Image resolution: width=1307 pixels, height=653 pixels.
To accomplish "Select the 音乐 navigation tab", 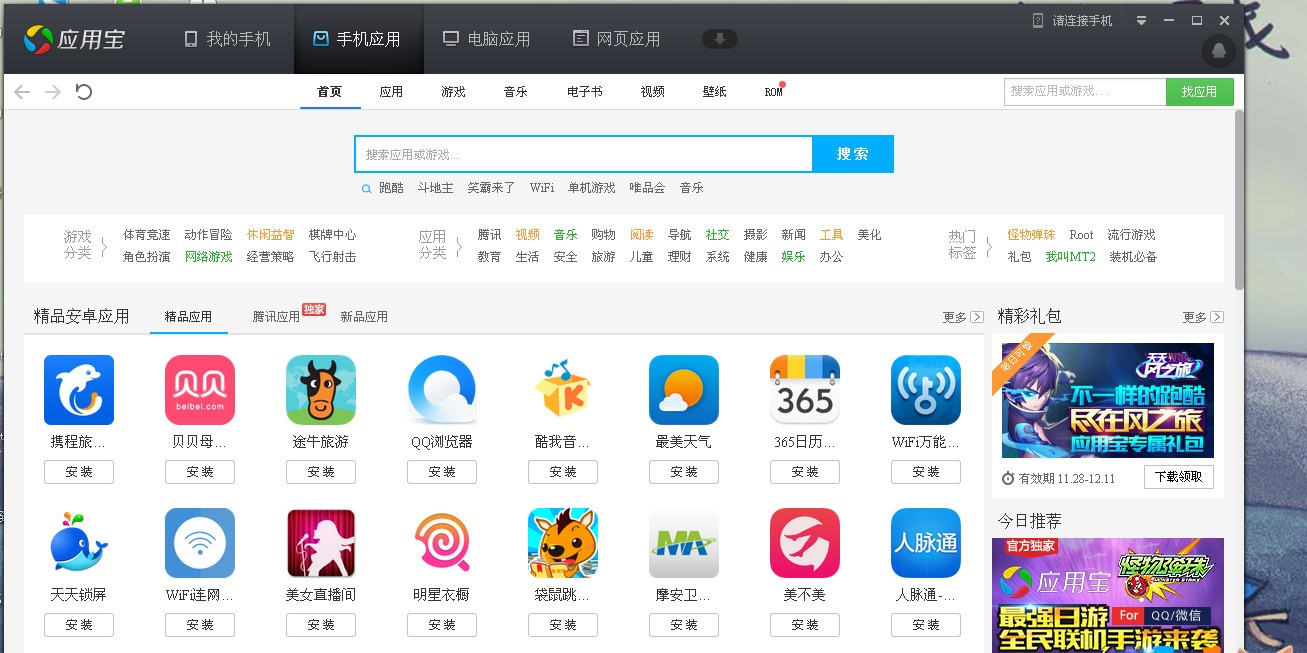I will 516,92.
